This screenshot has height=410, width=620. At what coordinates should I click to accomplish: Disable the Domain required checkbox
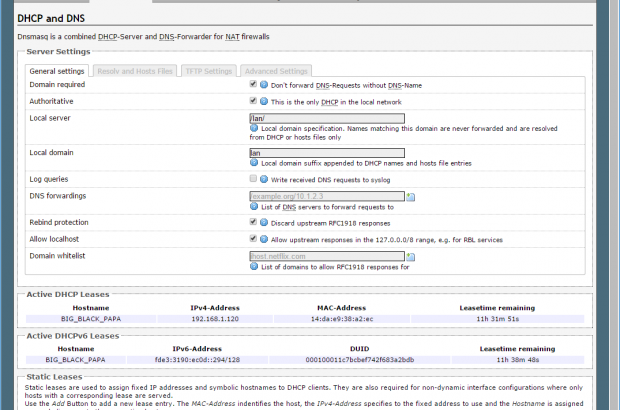253,85
